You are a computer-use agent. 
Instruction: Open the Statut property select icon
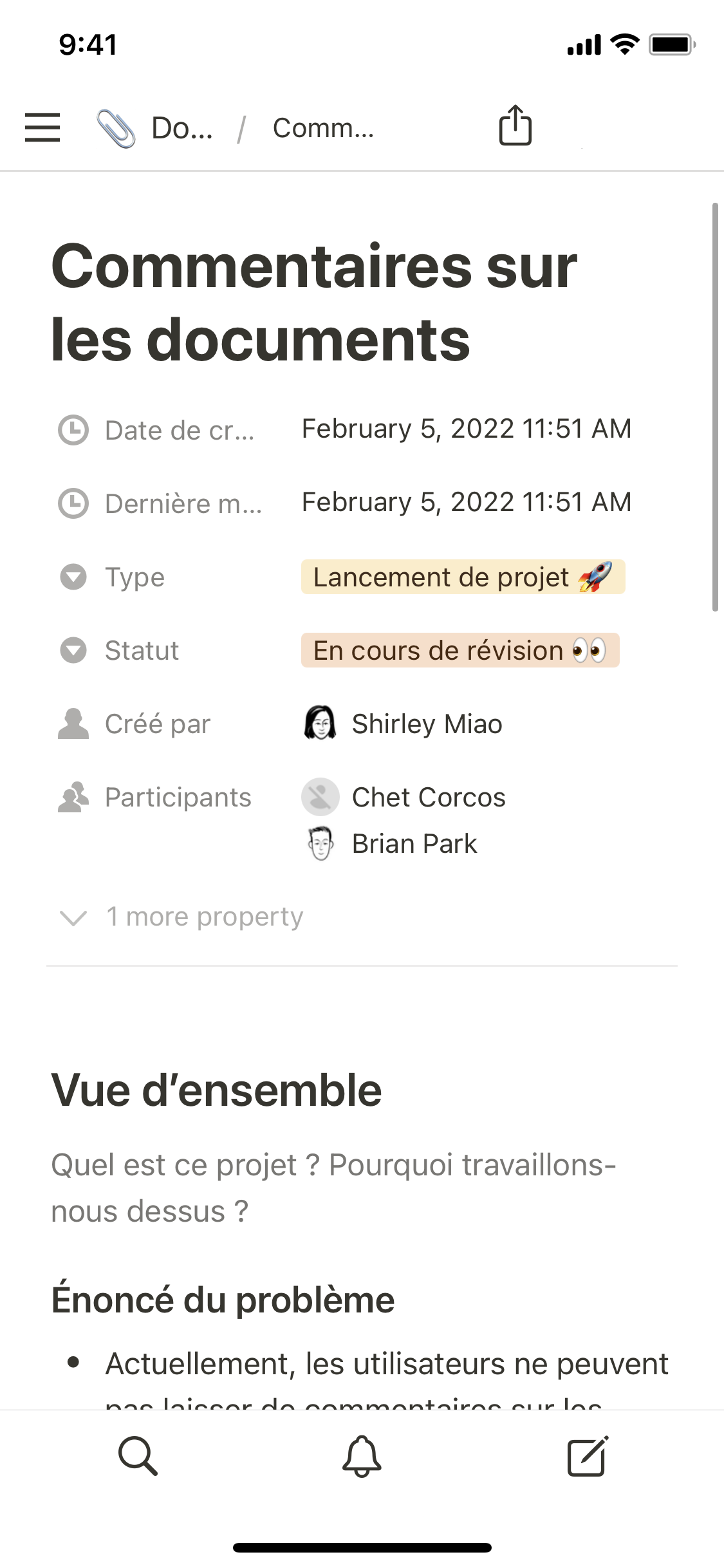click(x=73, y=650)
